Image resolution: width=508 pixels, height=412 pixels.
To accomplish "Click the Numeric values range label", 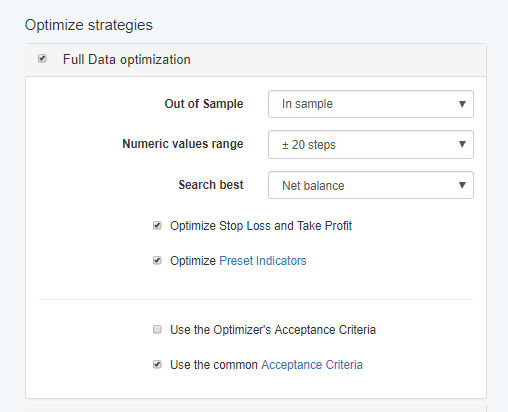I will (x=183, y=144).
